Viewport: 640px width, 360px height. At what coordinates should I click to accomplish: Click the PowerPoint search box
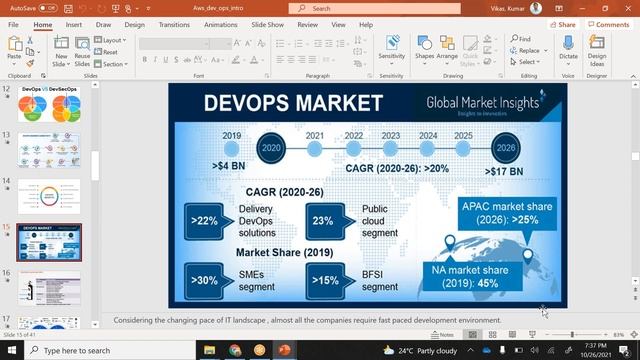pyautogui.click(x=375, y=8)
